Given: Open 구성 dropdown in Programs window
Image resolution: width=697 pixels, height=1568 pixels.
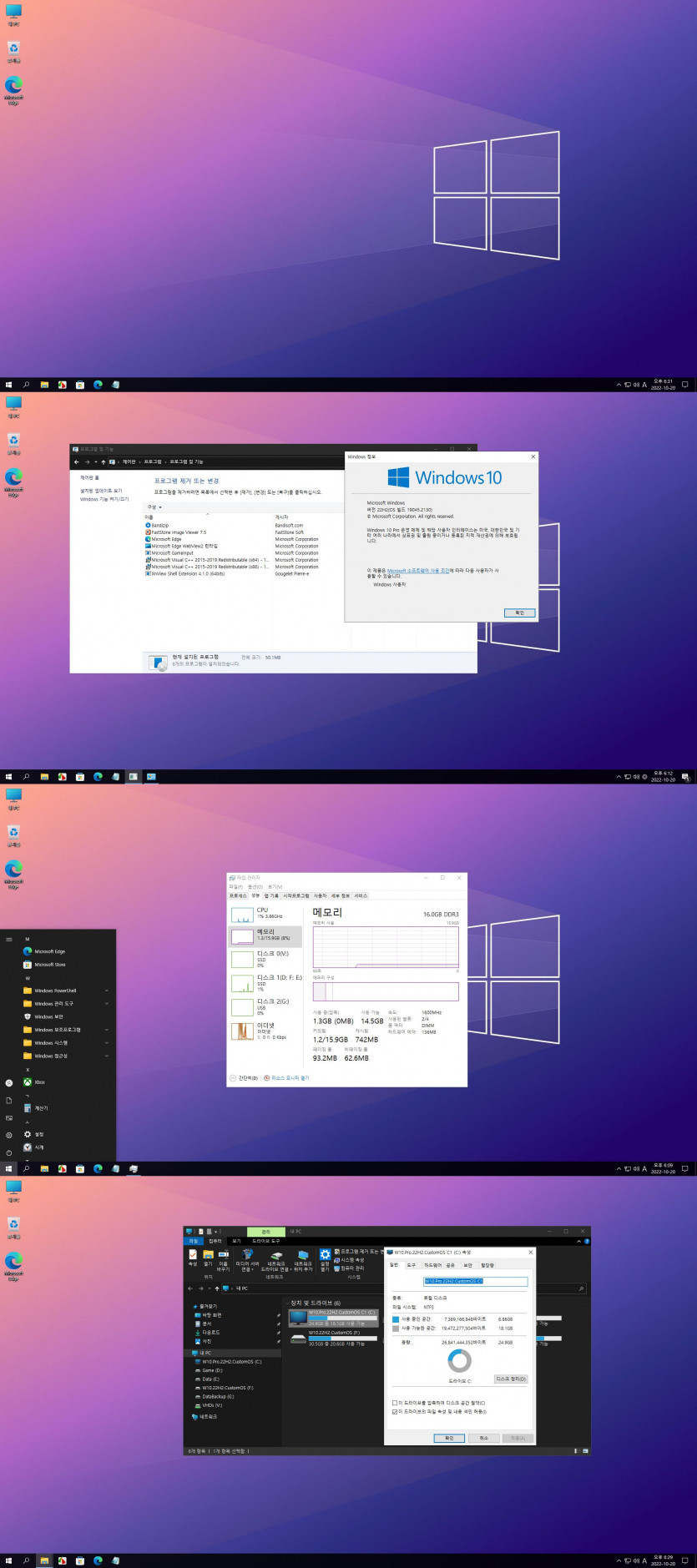Looking at the screenshot, I should coord(154,507).
